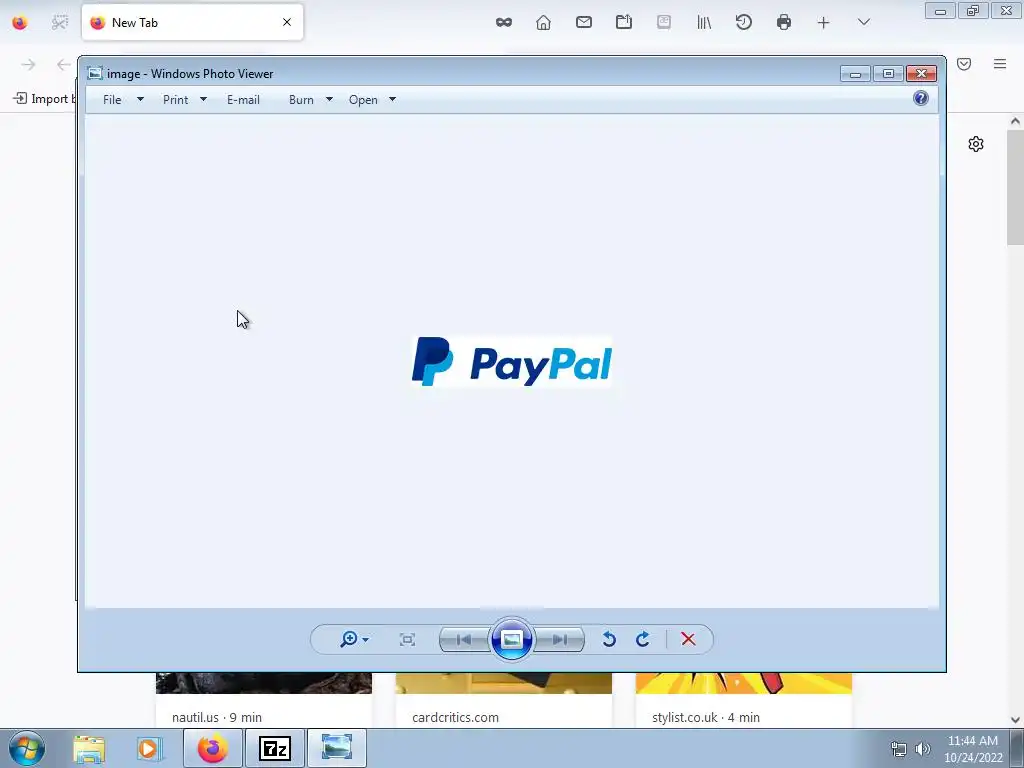Click the Firefox email link icon
Screen dimensions: 1024x768
tap(584, 22)
